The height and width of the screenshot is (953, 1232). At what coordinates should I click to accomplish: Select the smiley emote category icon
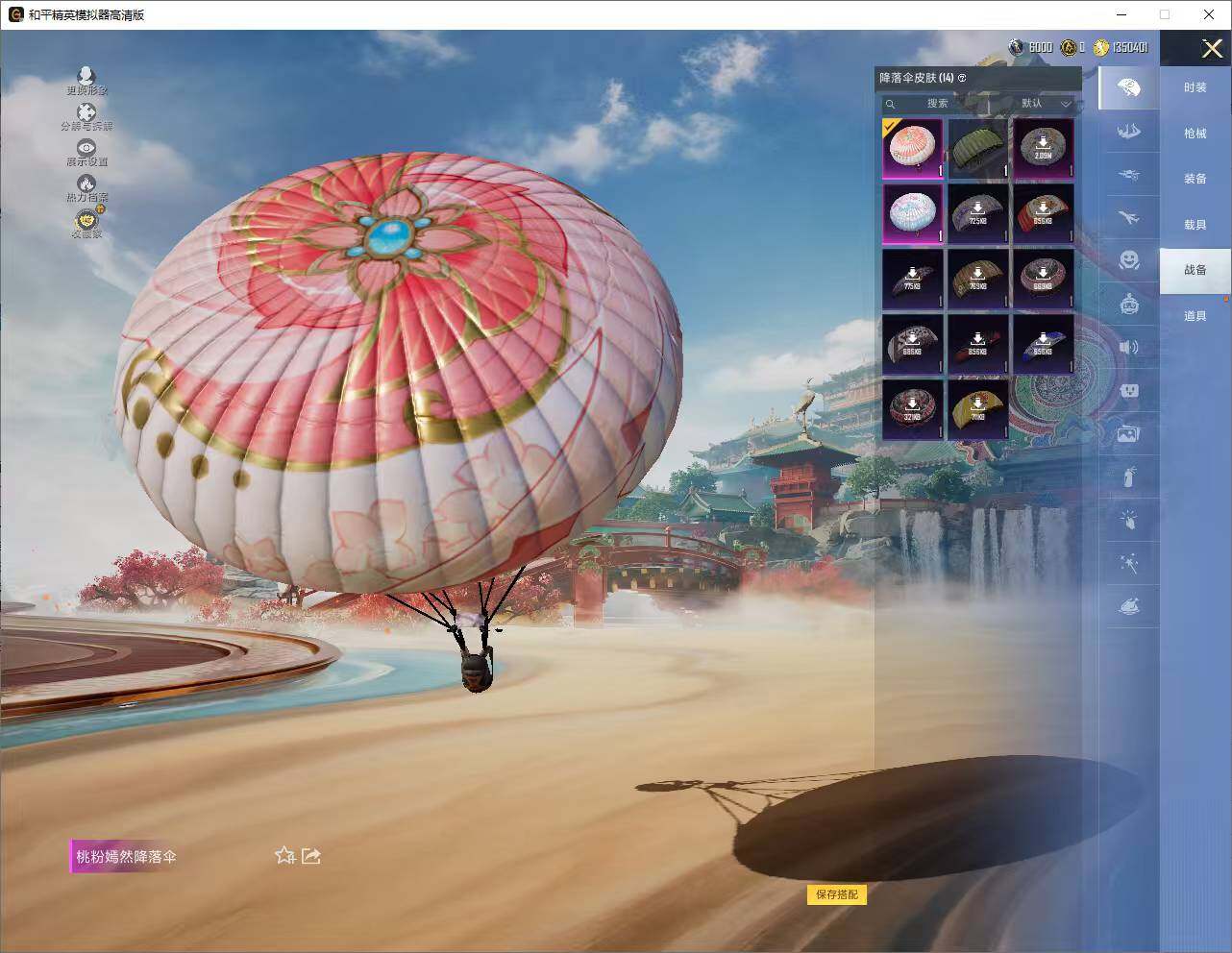[1129, 260]
